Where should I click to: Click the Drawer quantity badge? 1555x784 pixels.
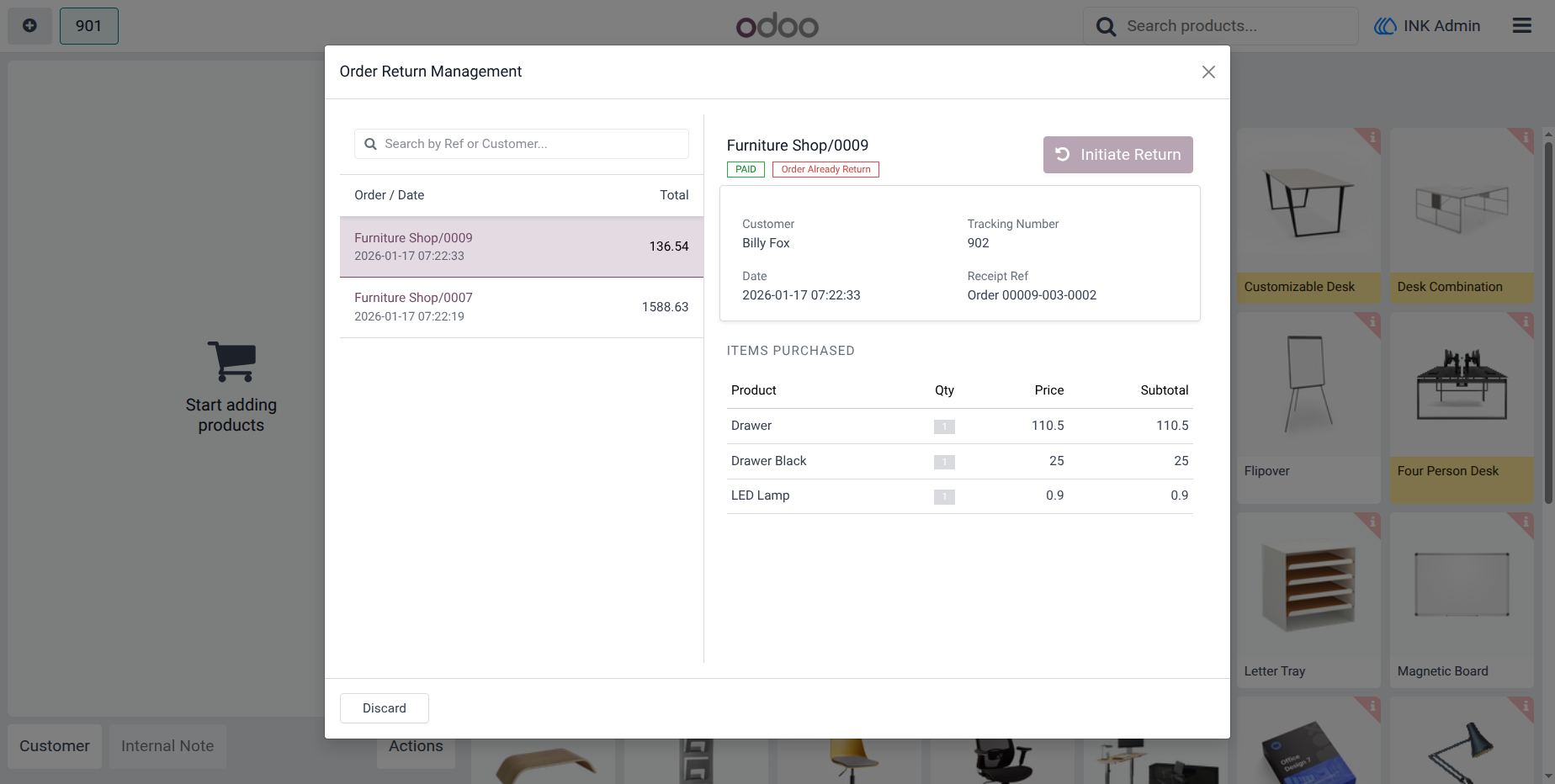944,426
